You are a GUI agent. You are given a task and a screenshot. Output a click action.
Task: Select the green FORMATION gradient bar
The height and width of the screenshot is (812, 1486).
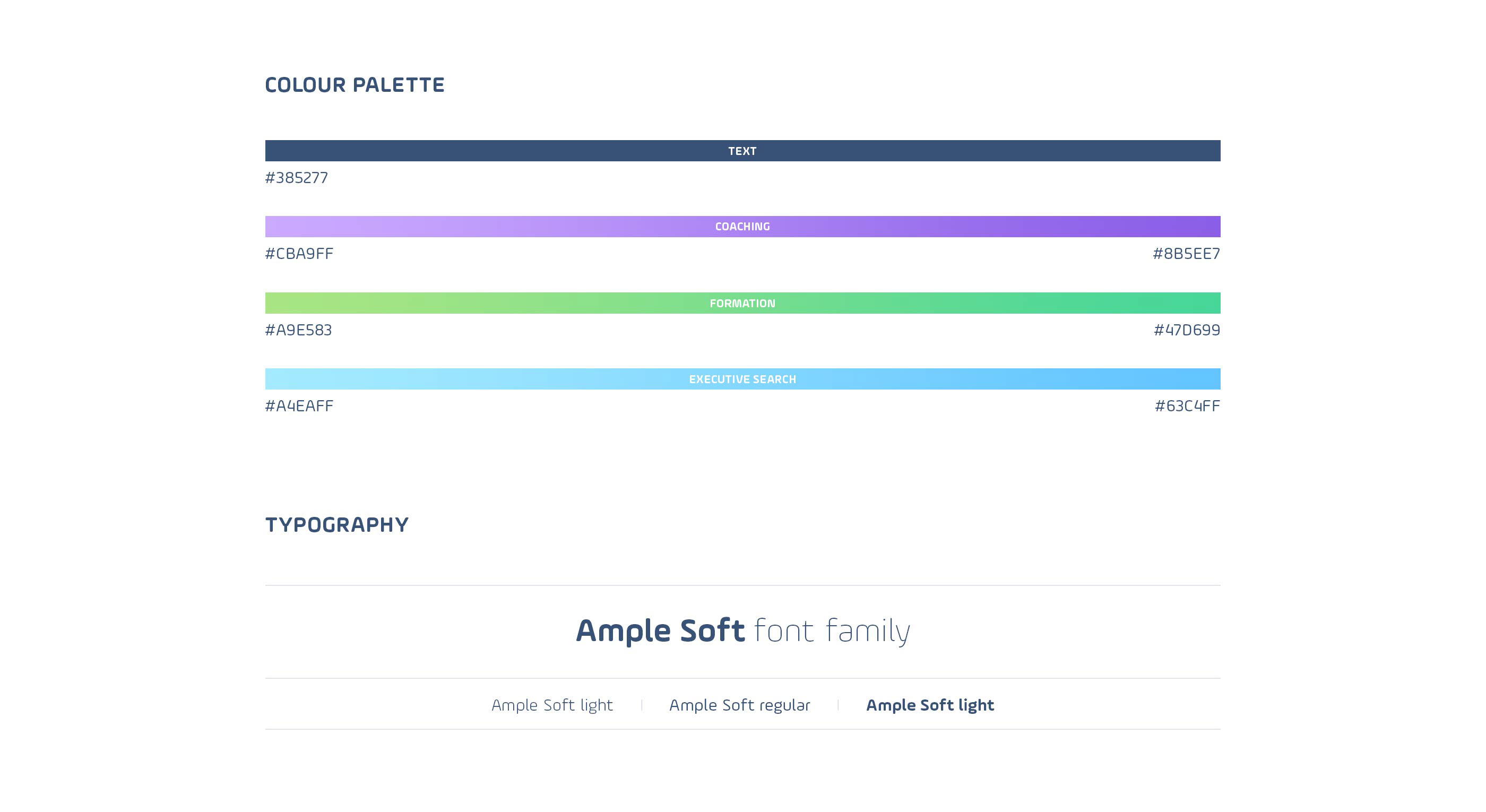(742, 303)
